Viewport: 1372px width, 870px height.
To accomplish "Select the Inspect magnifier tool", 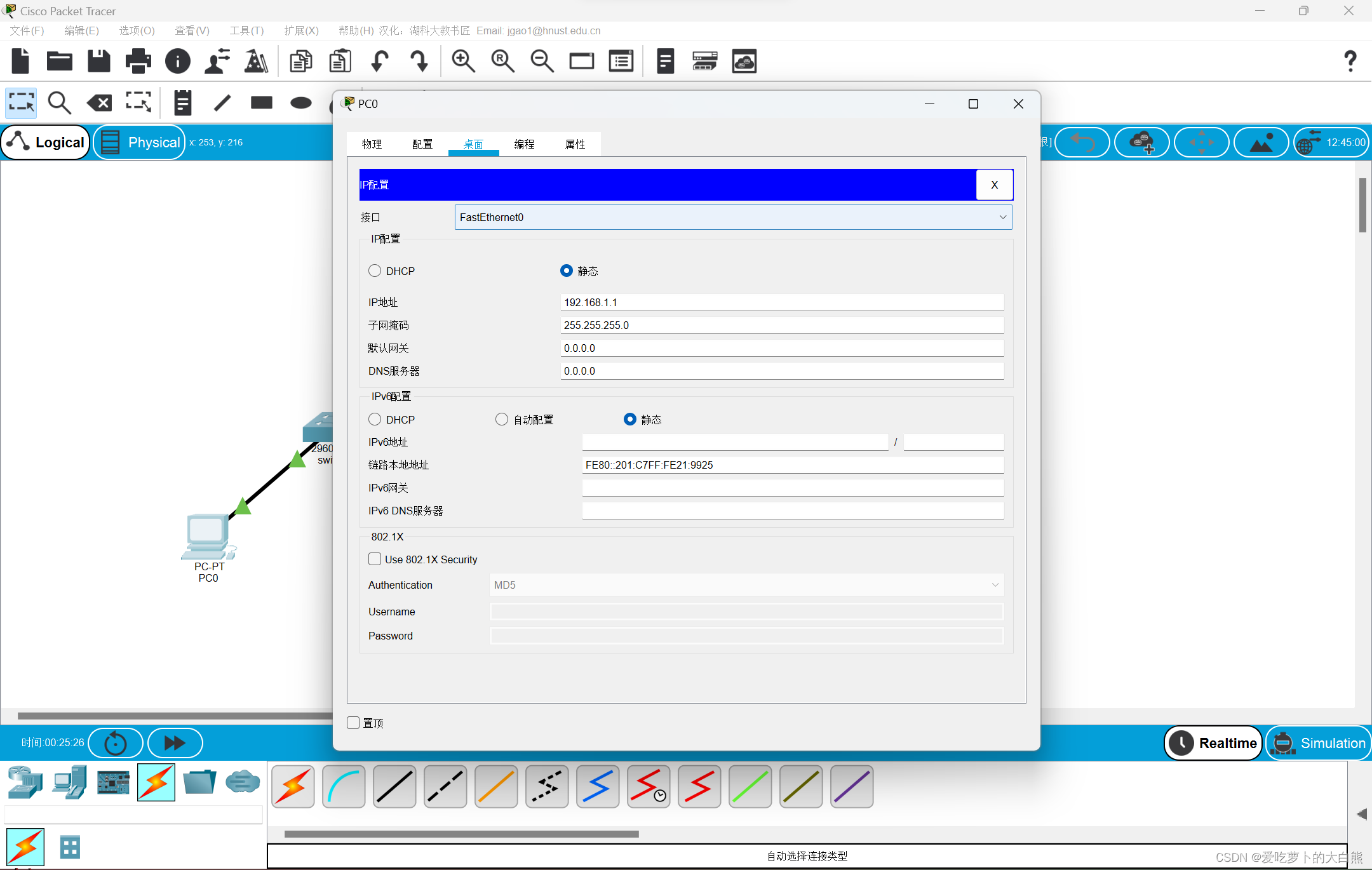I will (60, 103).
